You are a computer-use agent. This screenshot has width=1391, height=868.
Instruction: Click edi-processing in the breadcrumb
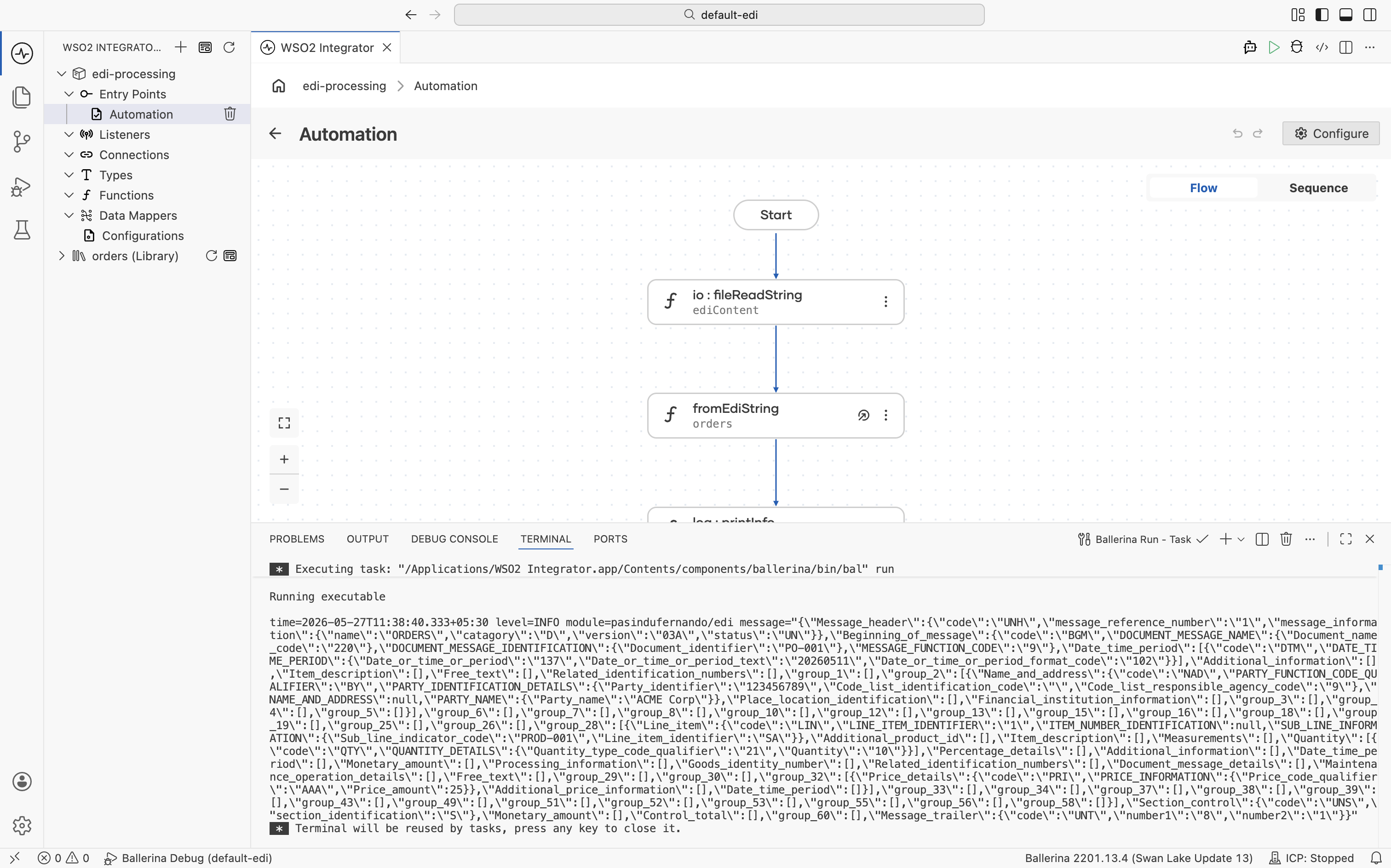(345, 86)
